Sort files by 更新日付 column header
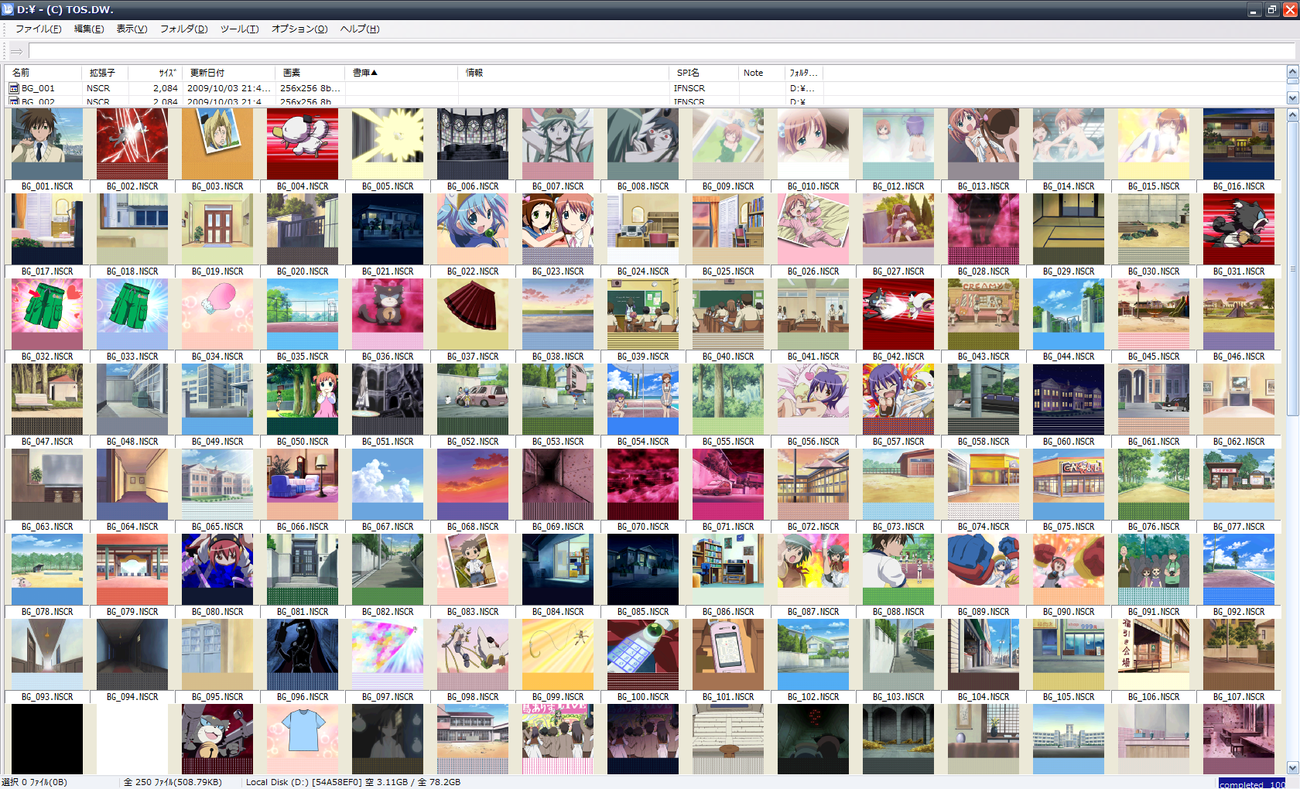Screen dimensions: 1300x789 point(208,73)
